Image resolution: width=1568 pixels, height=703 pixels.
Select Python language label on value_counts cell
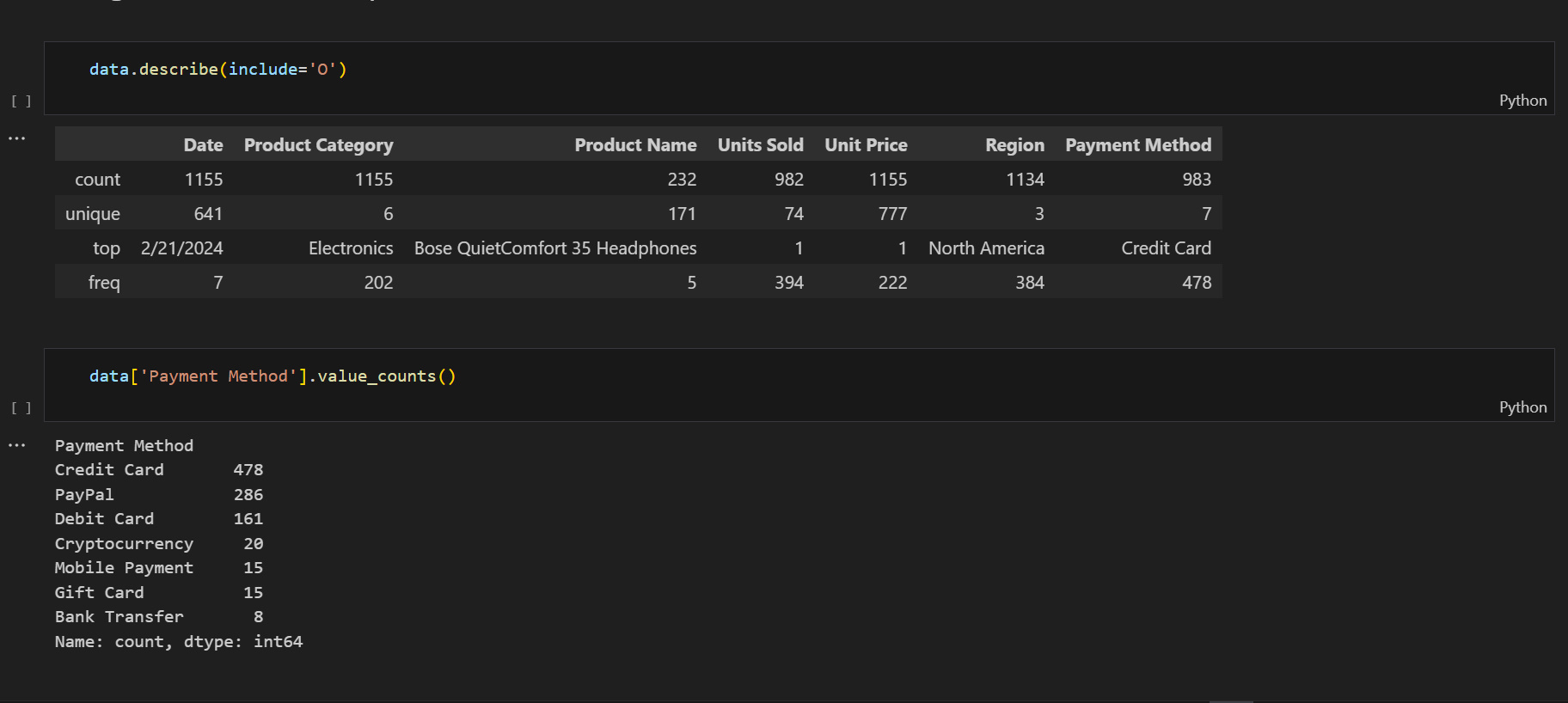pos(1522,407)
